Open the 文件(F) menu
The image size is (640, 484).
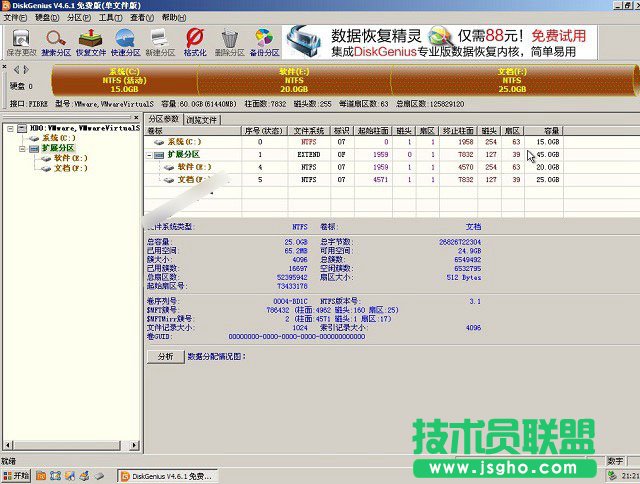(x=15, y=18)
